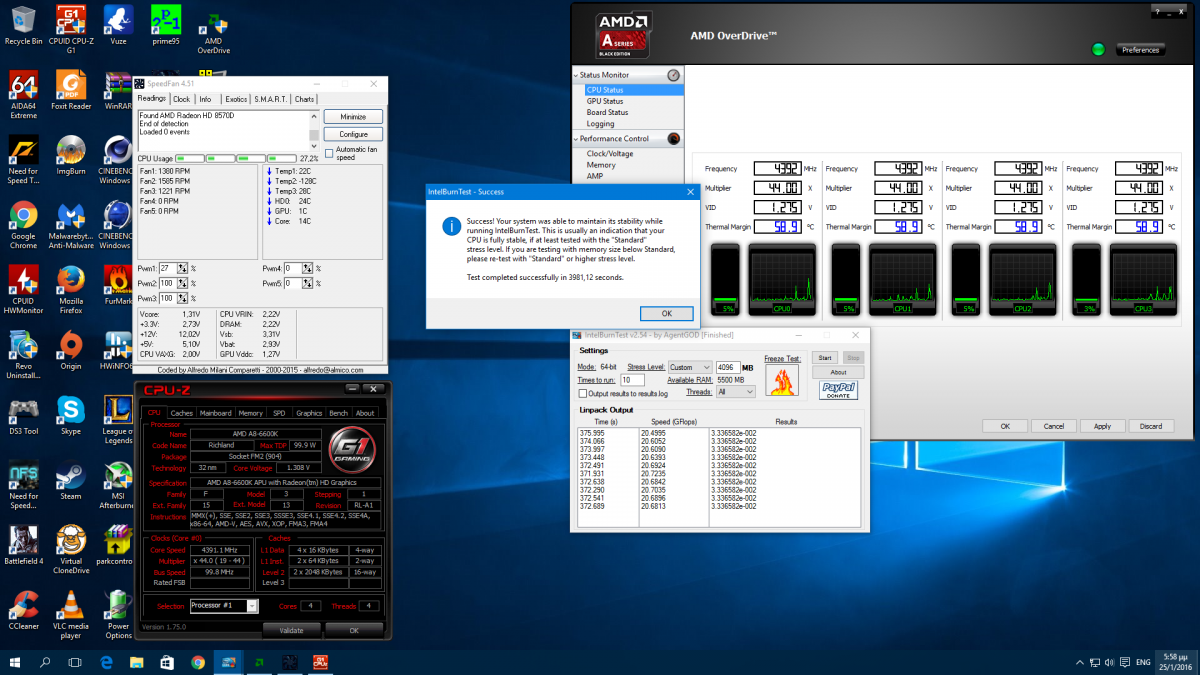
Task: Launch Origin from the desktop
Action: coord(71,350)
